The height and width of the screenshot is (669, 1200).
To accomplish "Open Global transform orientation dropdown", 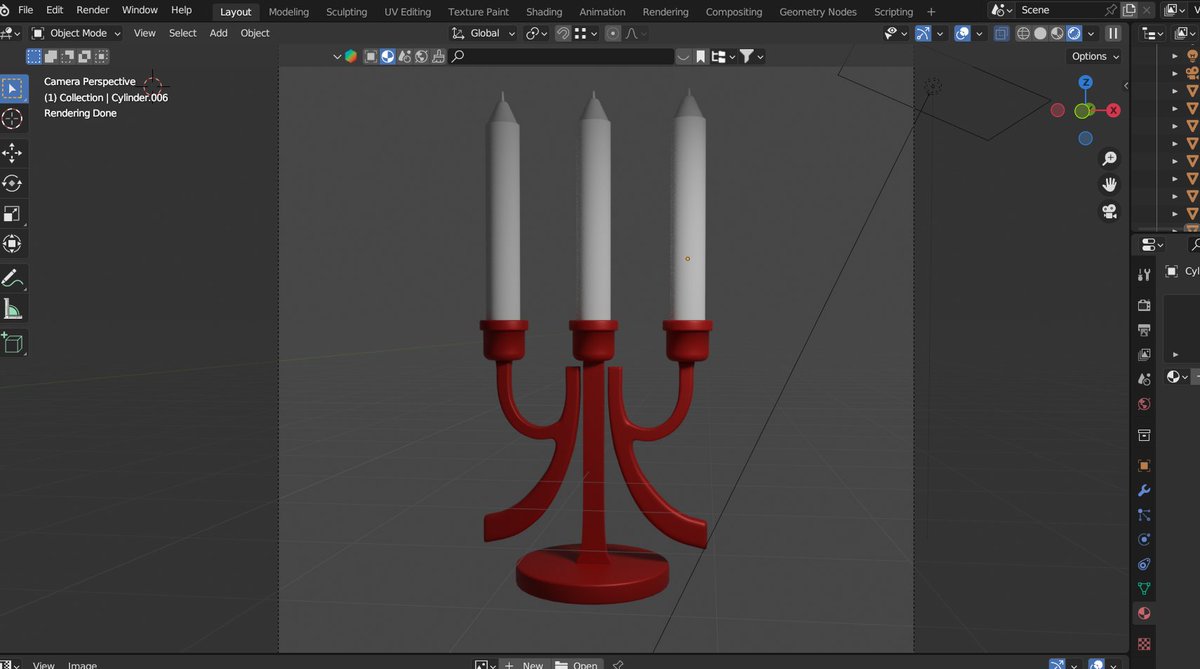I will [x=484, y=33].
